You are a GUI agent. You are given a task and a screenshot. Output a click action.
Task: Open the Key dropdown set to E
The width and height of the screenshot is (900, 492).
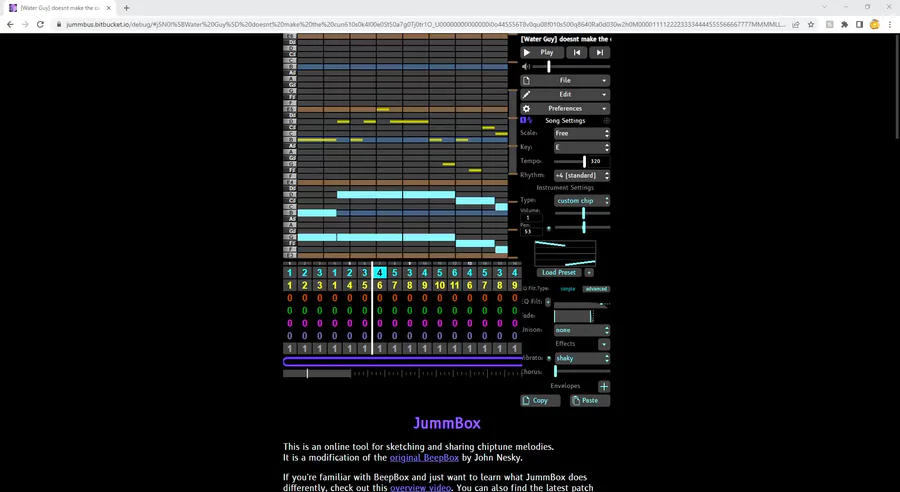point(581,148)
